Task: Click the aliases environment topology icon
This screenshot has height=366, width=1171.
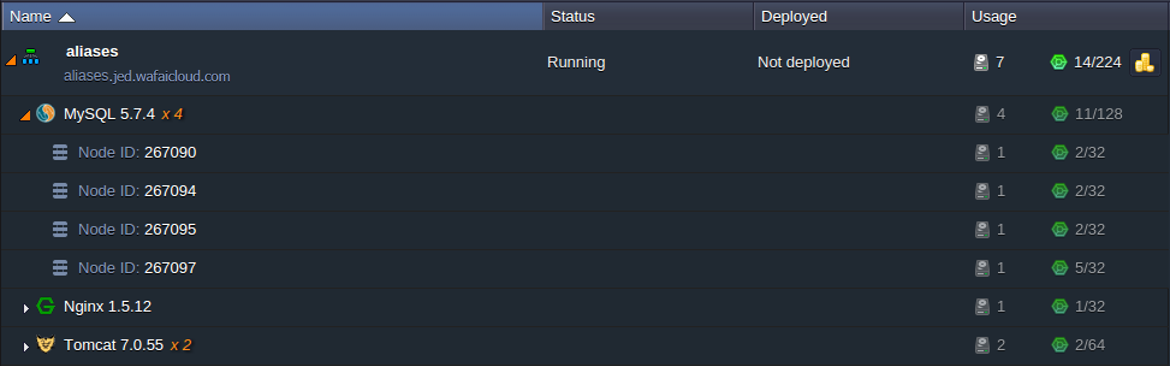Action: (30, 56)
